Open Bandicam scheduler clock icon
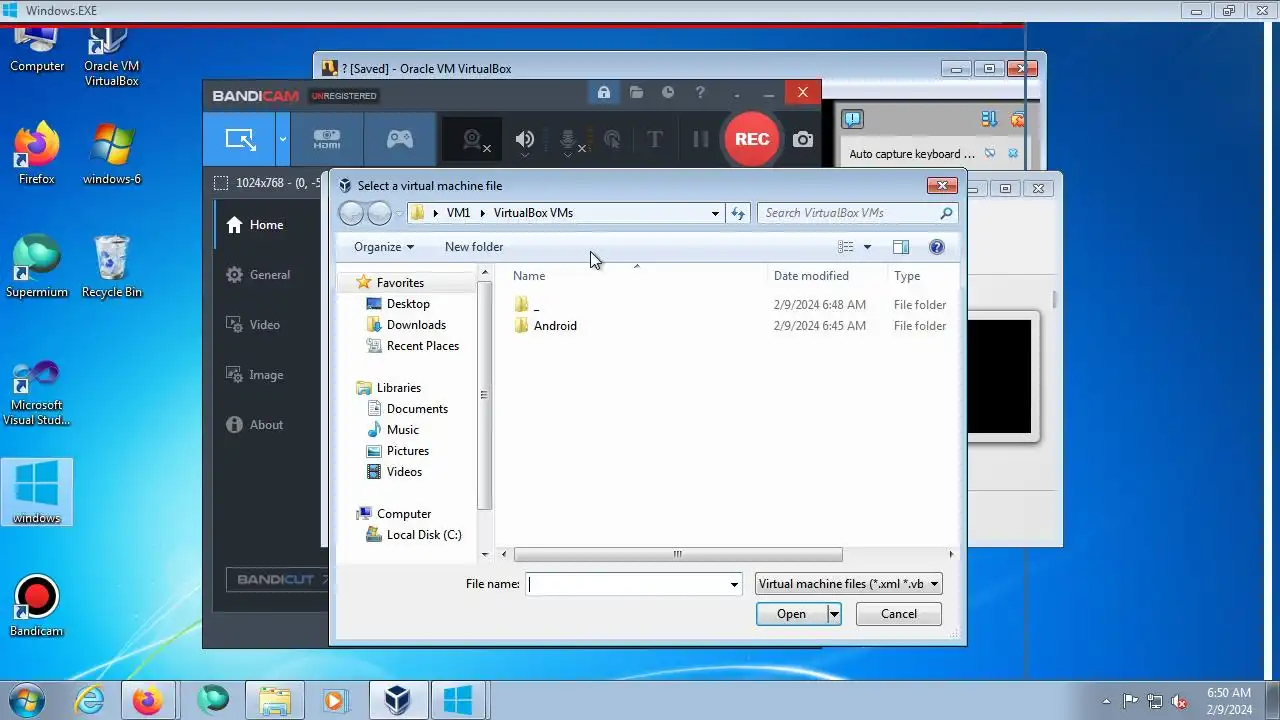 pos(668,93)
